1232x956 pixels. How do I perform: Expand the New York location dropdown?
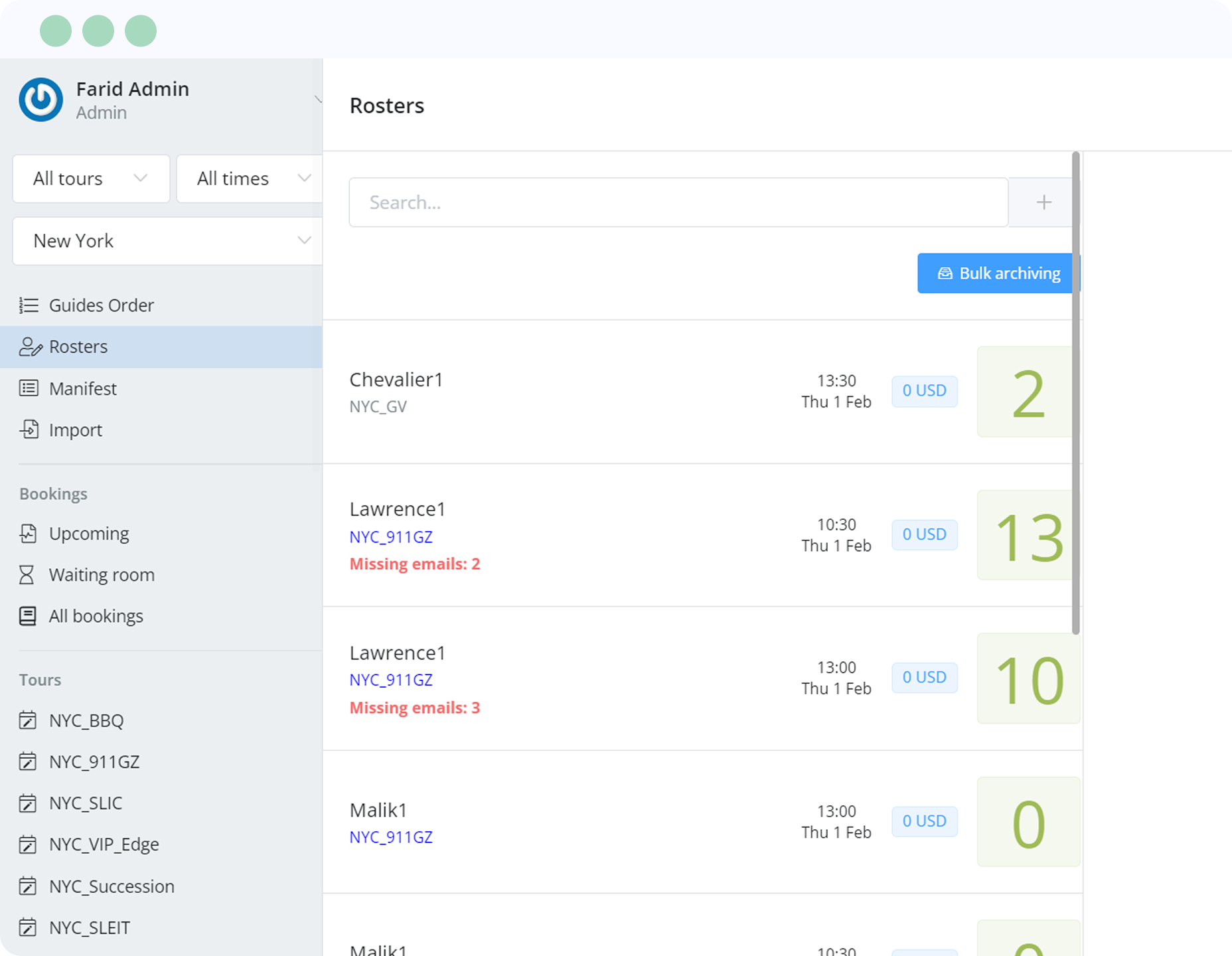(x=167, y=241)
